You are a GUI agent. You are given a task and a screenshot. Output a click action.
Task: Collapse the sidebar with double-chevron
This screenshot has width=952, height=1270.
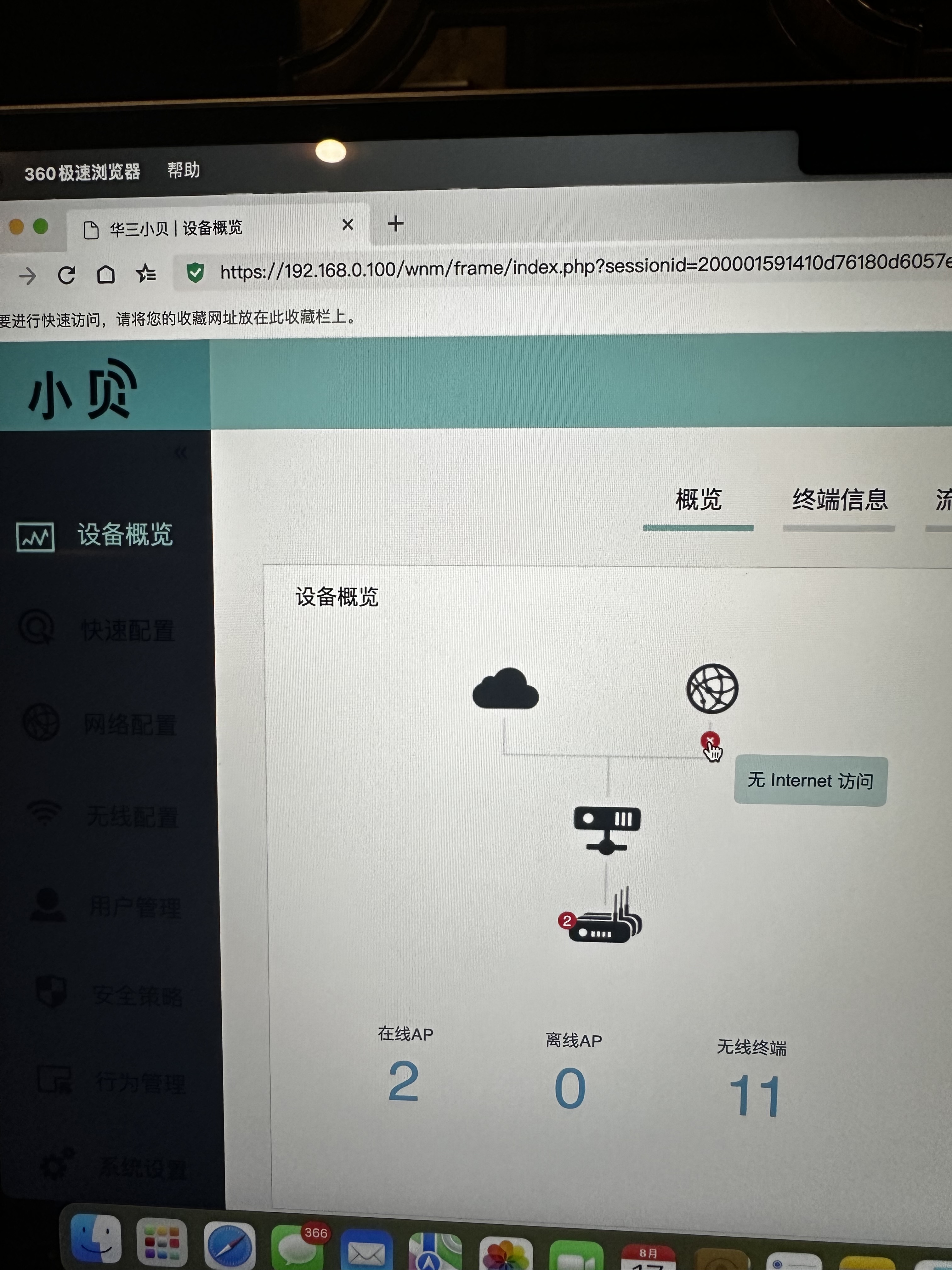click(x=181, y=453)
